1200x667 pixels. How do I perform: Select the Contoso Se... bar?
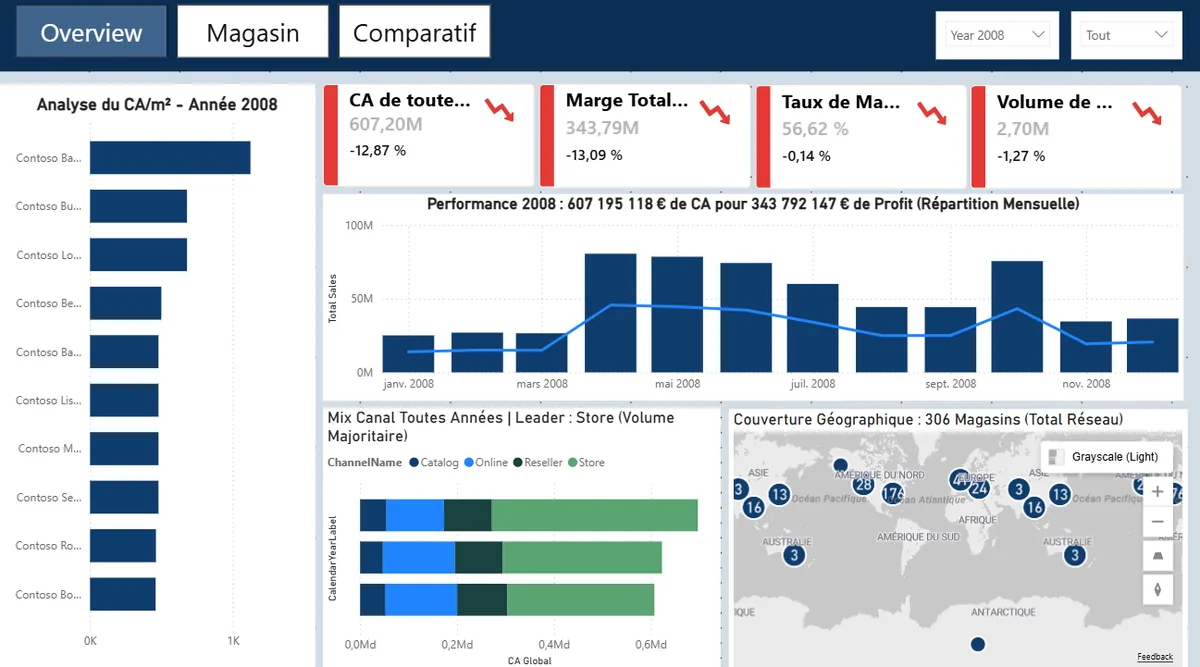pyautogui.click(x=124, y=497)
